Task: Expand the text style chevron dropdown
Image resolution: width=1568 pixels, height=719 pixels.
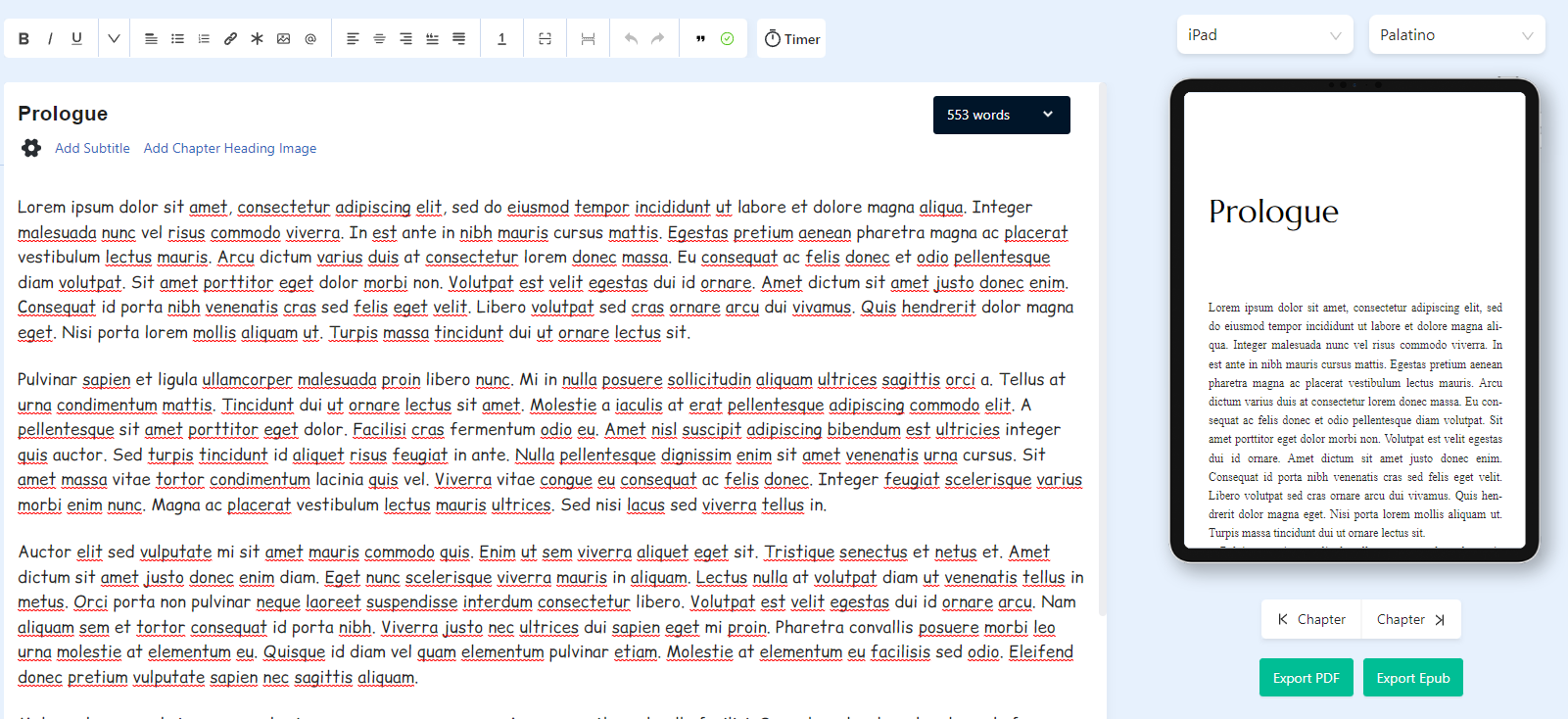Action: [114, 39]
